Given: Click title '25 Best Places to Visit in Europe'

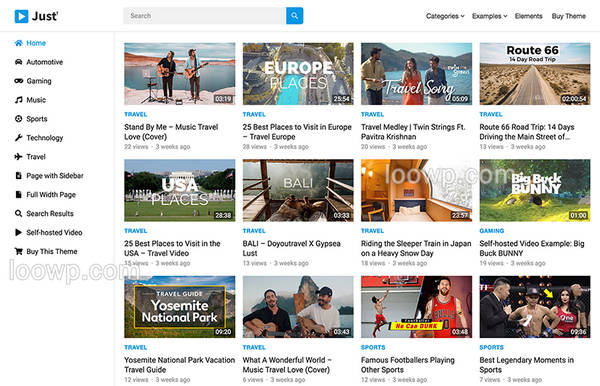Looking at the screenshot, I should (x=297, y=132).
